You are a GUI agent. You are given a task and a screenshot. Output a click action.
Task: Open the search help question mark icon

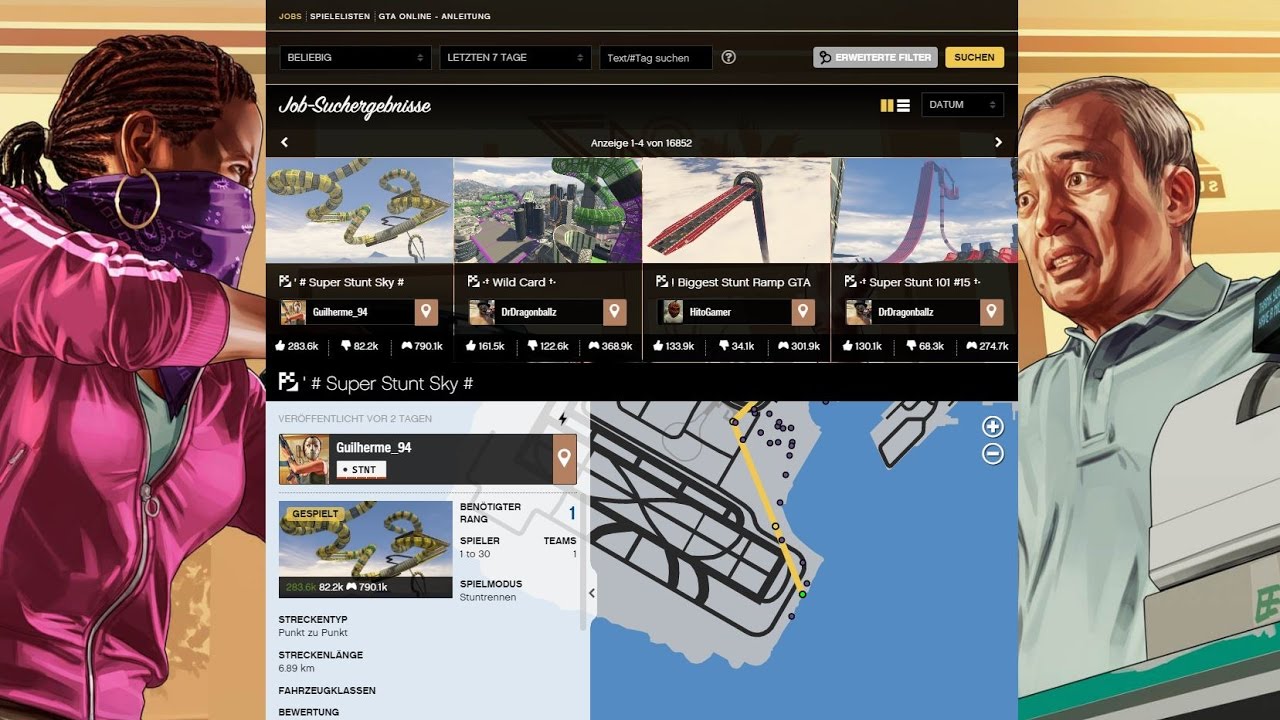tap(729, 57)
